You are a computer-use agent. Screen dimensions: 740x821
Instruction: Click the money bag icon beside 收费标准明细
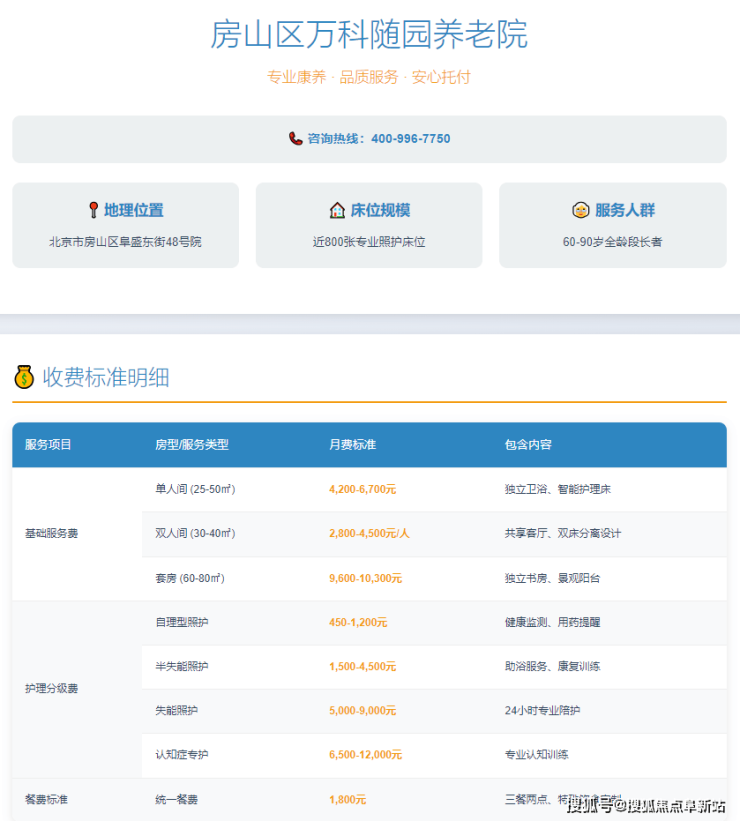tap(24, 377)
